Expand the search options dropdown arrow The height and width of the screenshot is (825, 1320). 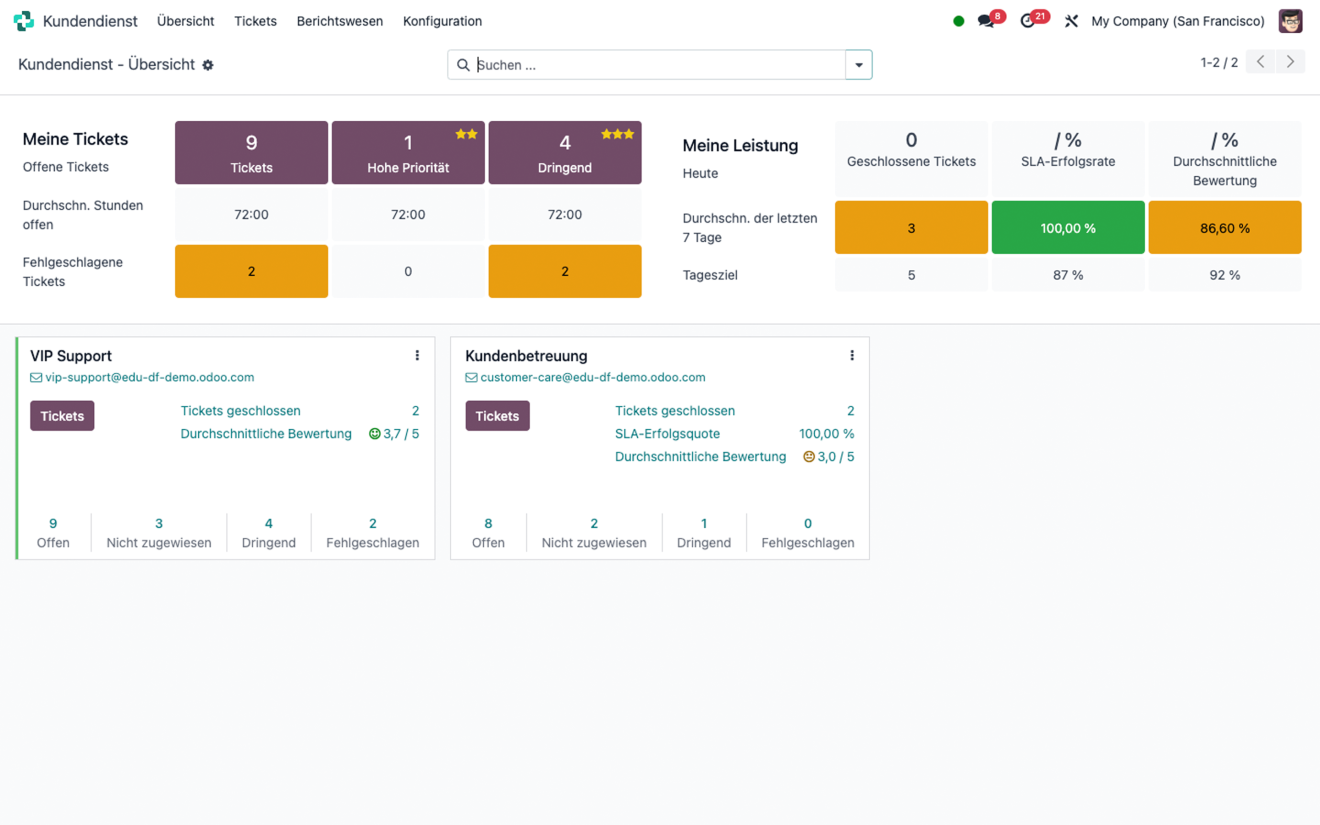tap(859, 65)
